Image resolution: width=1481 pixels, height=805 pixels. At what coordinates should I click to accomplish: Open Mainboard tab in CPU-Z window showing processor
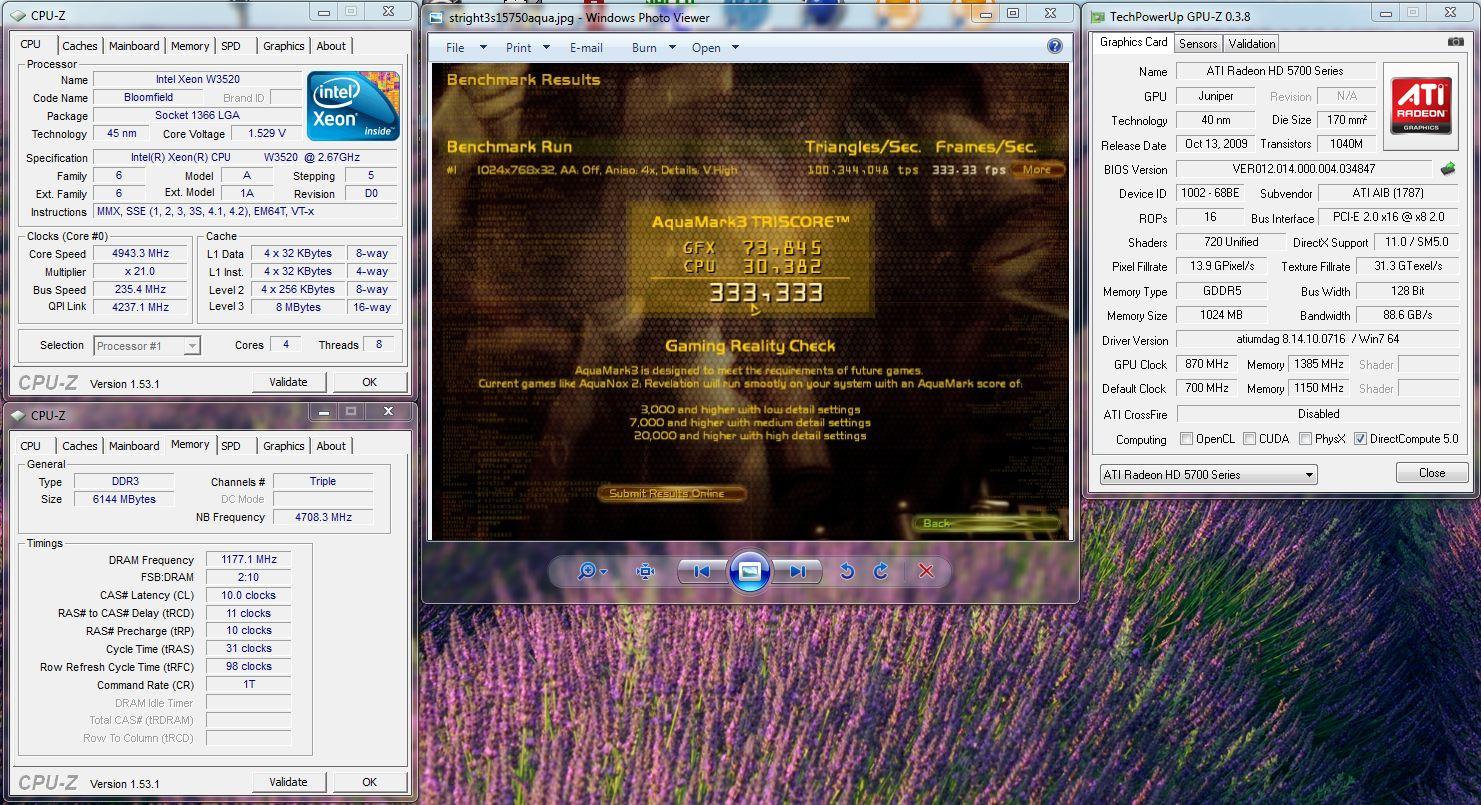(x=134, y=46)
